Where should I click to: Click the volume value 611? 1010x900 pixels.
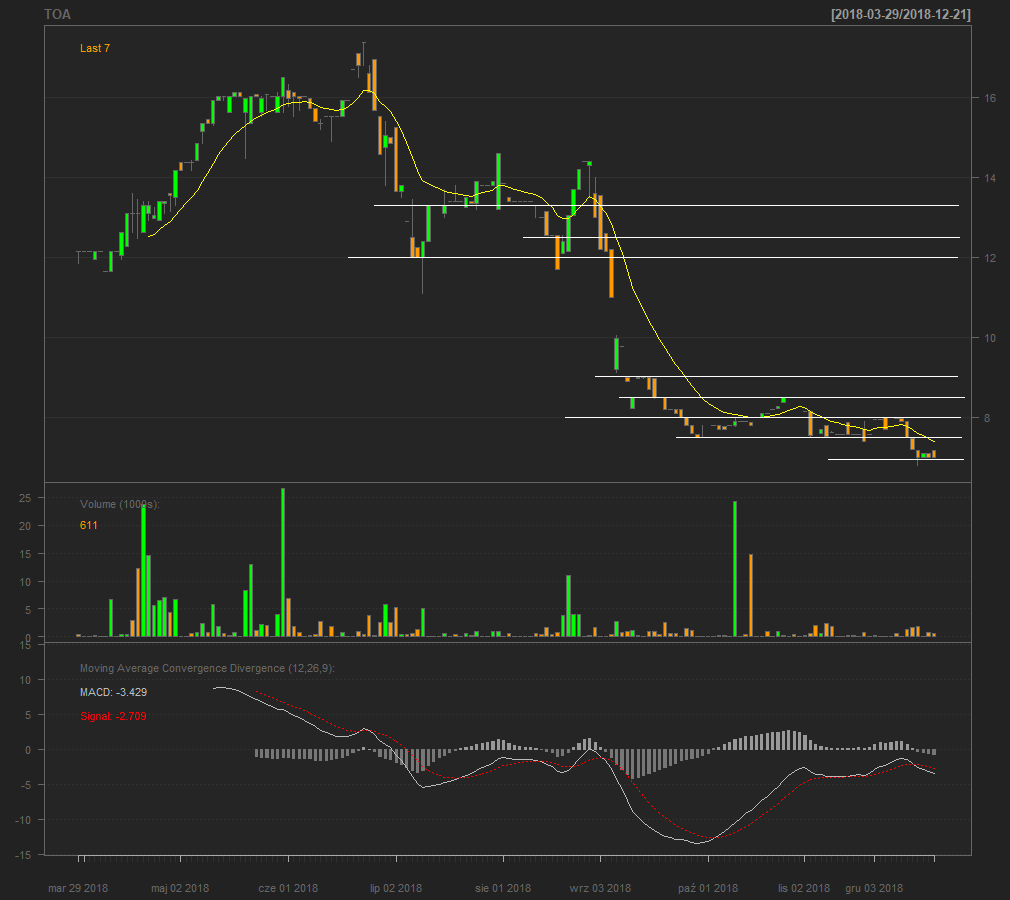pyautogui.click(x=89, y=526)
